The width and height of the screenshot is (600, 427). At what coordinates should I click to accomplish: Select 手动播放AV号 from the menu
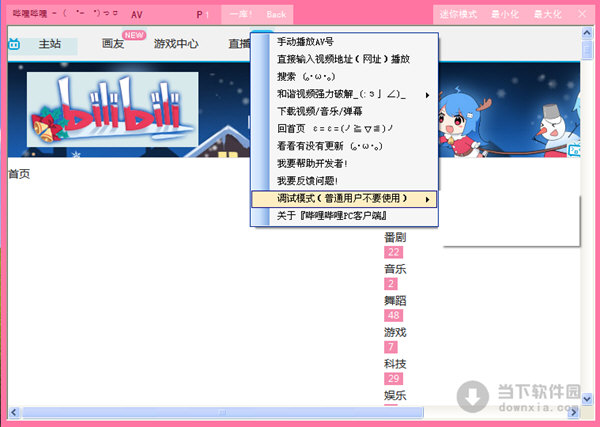click(344, 42)
